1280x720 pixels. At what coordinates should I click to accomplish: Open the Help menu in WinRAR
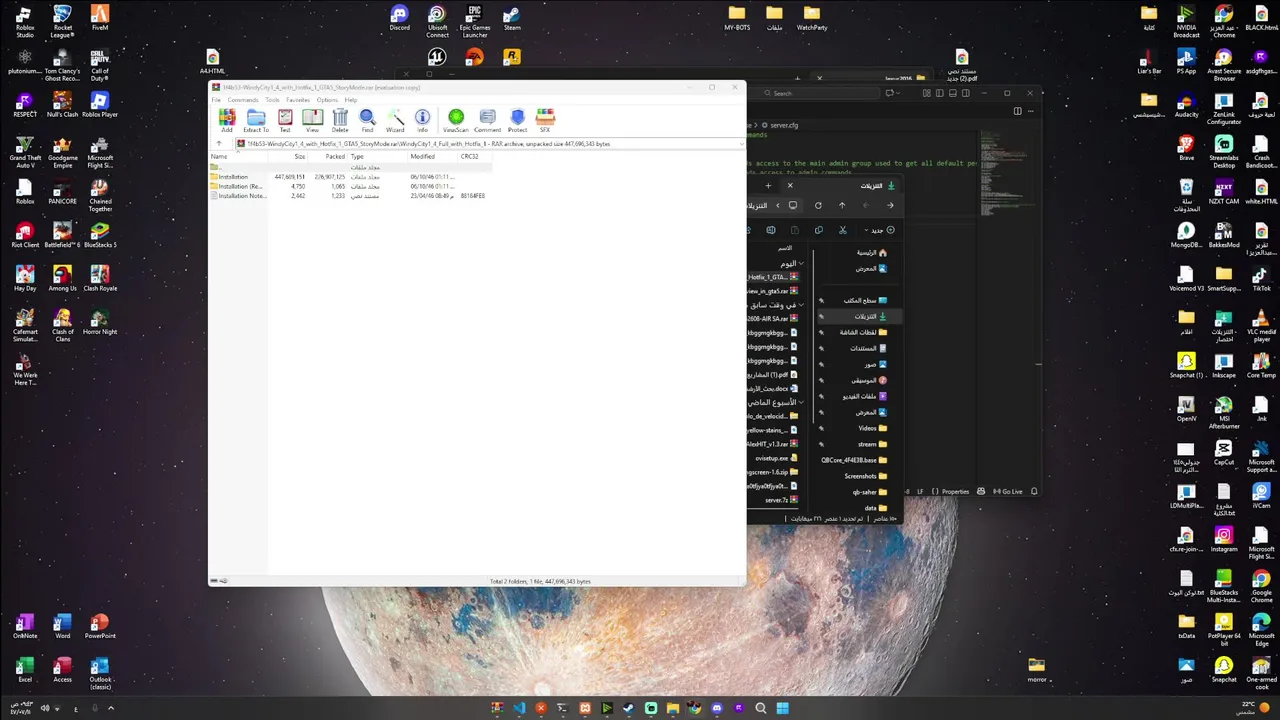351,100
